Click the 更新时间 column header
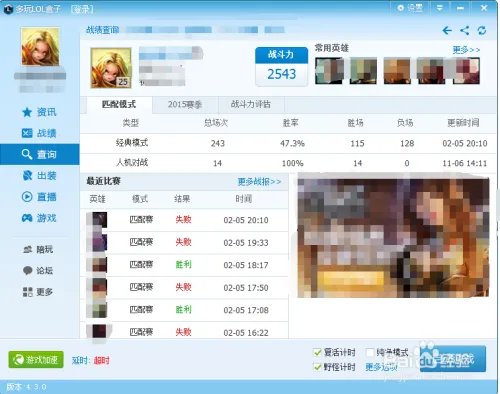 point(463,123)
